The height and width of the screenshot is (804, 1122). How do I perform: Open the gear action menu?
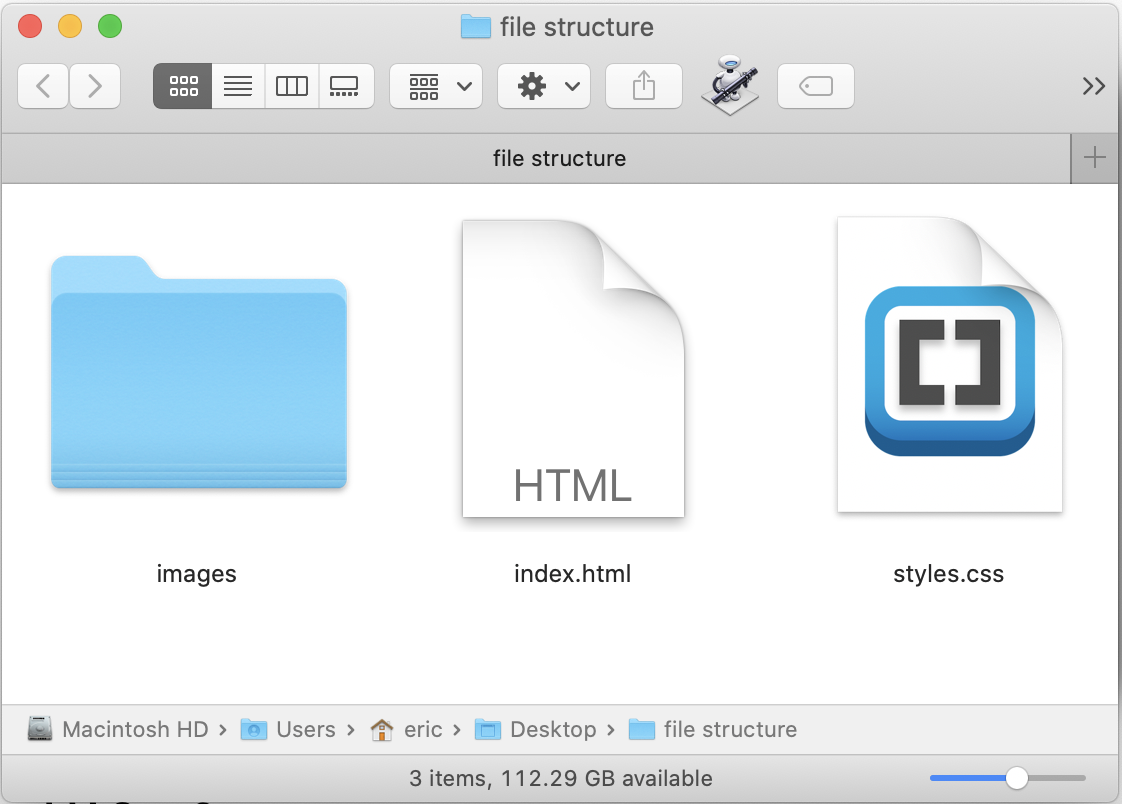click(x=544, y=86)
